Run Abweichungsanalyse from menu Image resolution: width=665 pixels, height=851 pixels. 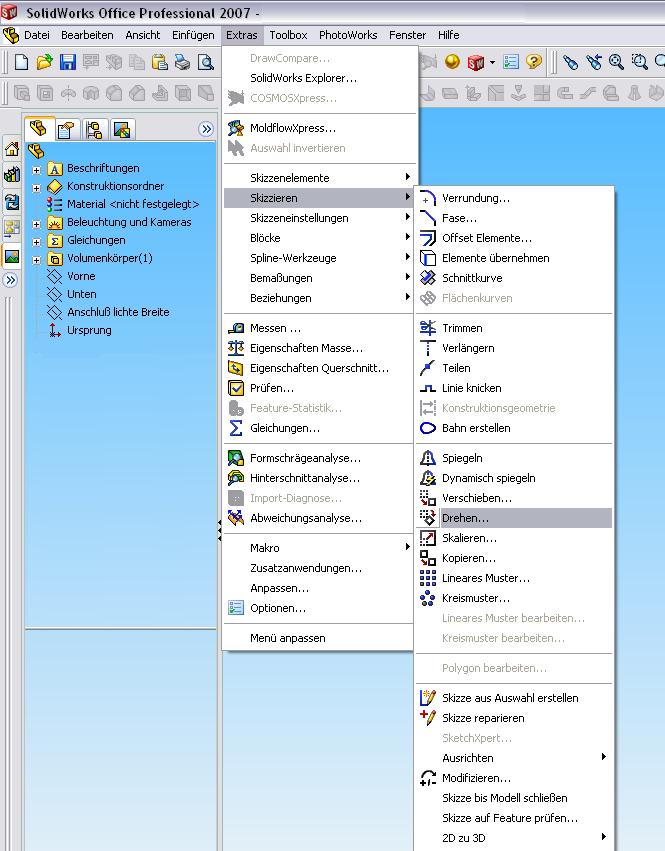point(320,518)
